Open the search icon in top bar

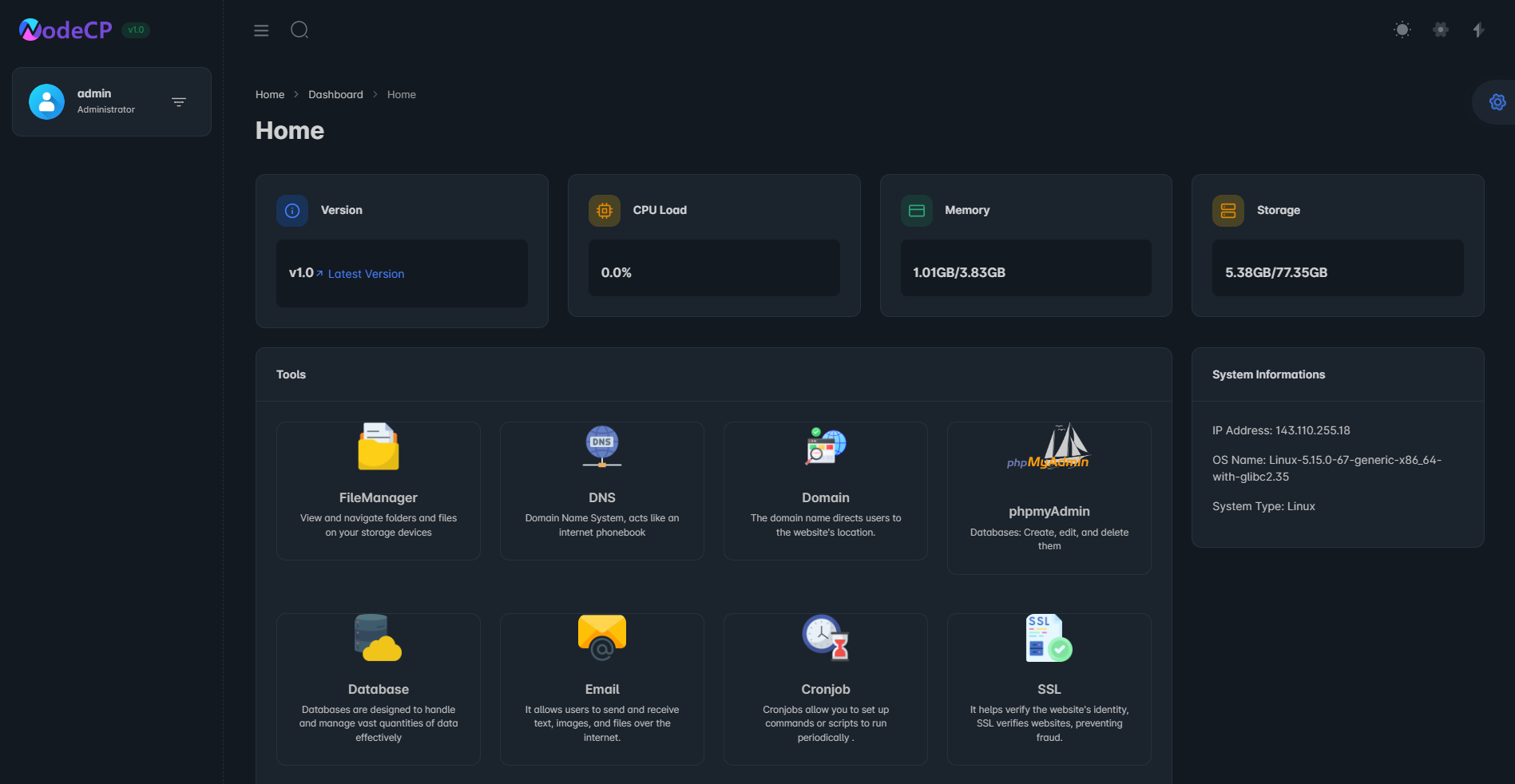(299, 30)
